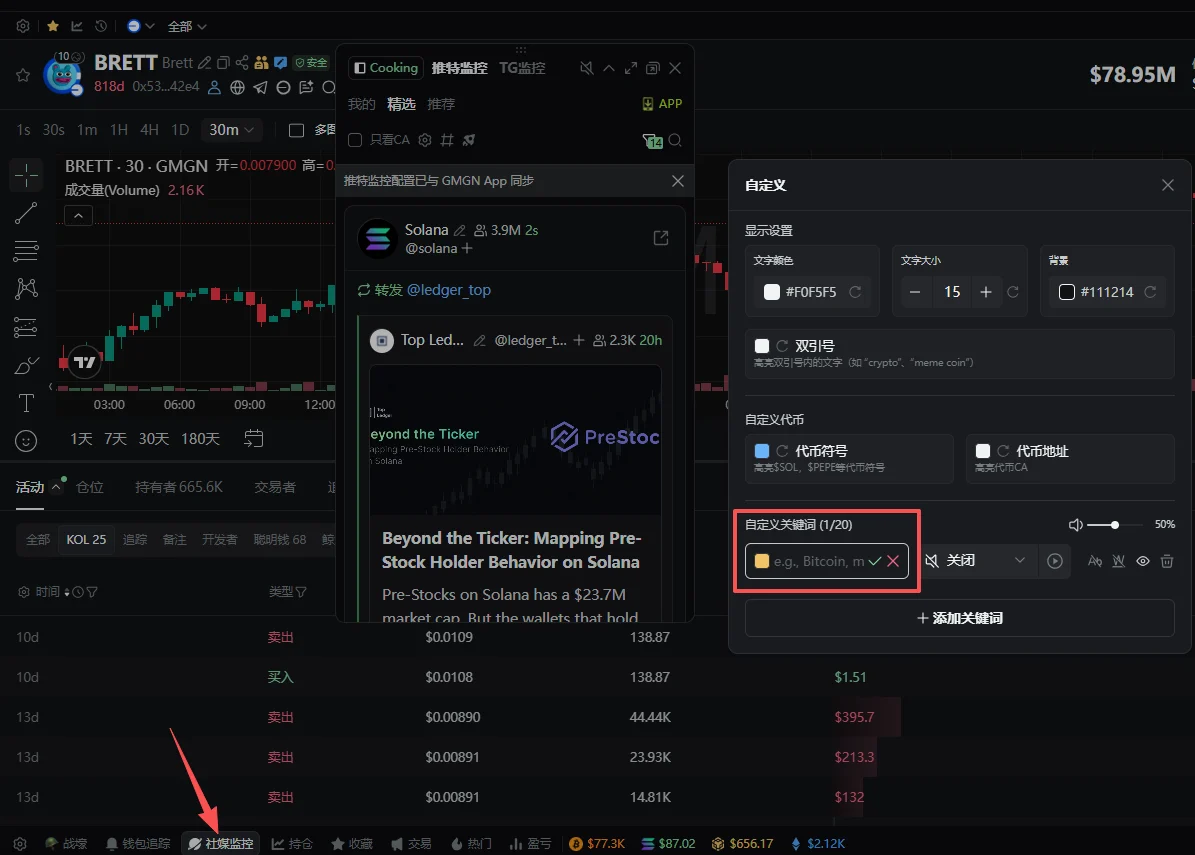Collapse the volume indicator pane

click(78, 216)
